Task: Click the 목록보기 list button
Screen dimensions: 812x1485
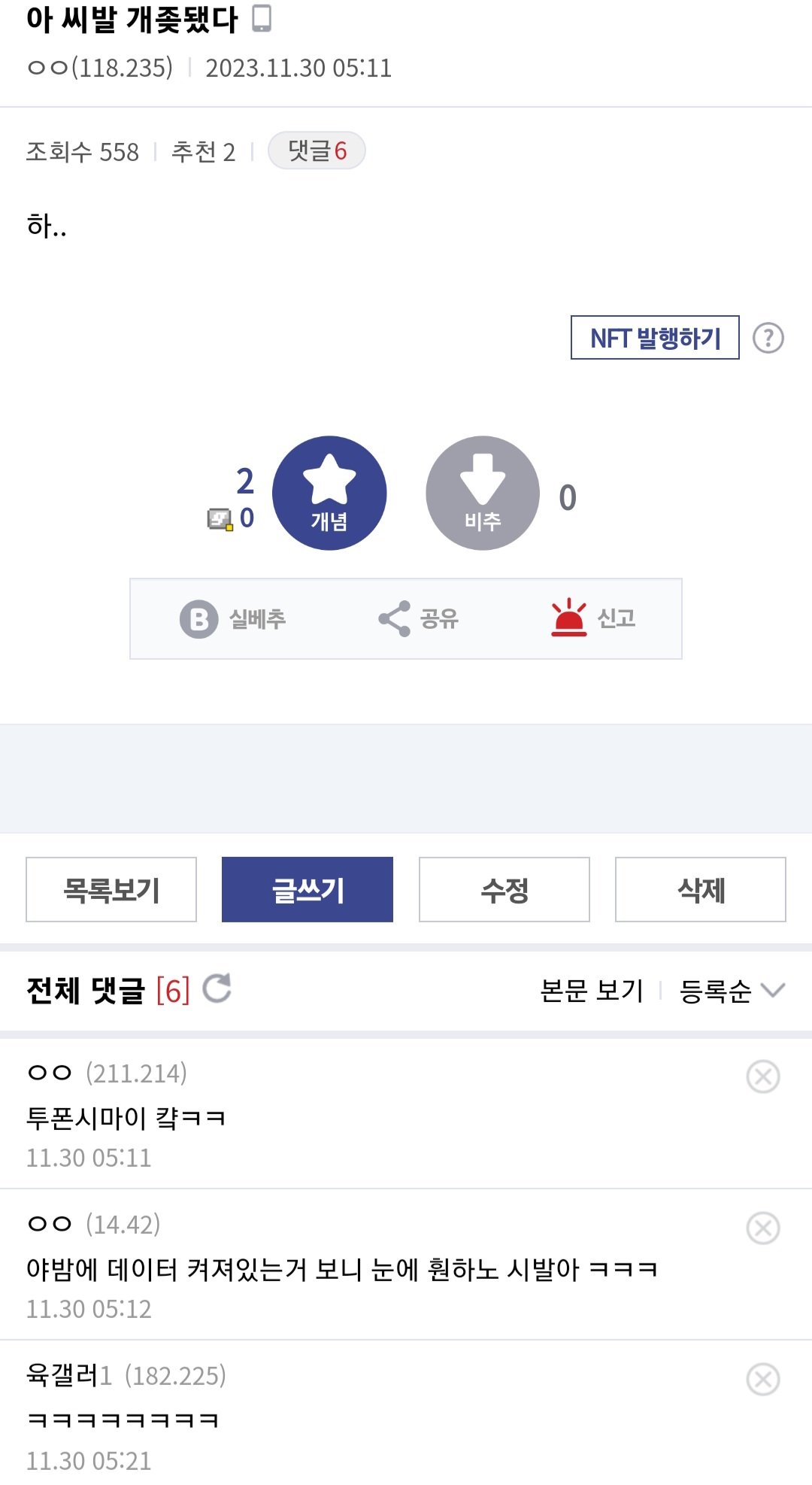Action: pos(111,890)
